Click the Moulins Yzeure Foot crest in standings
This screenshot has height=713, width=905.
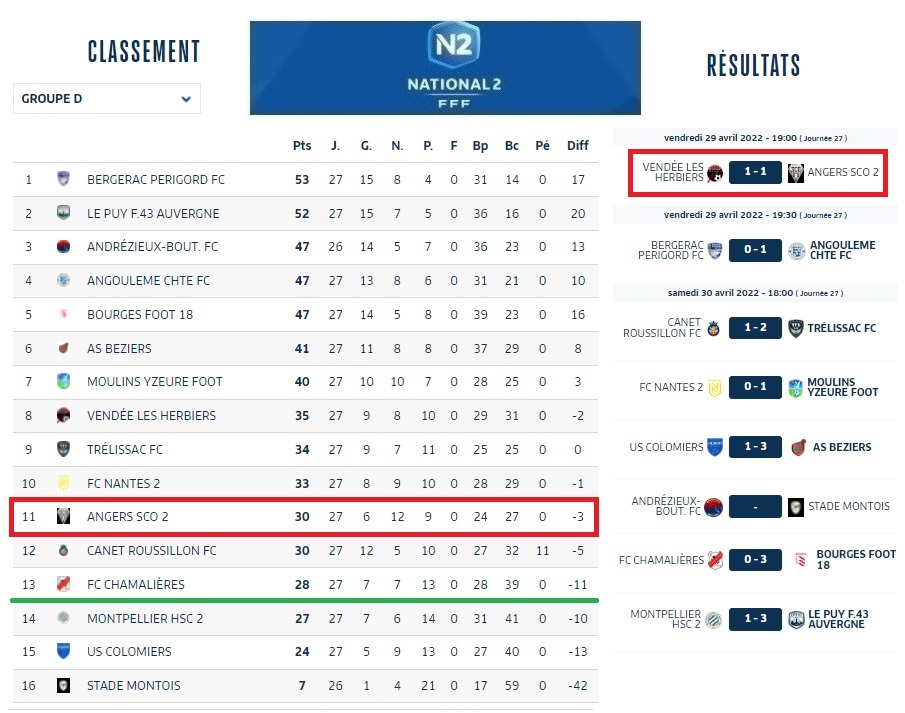pos(63,381)
